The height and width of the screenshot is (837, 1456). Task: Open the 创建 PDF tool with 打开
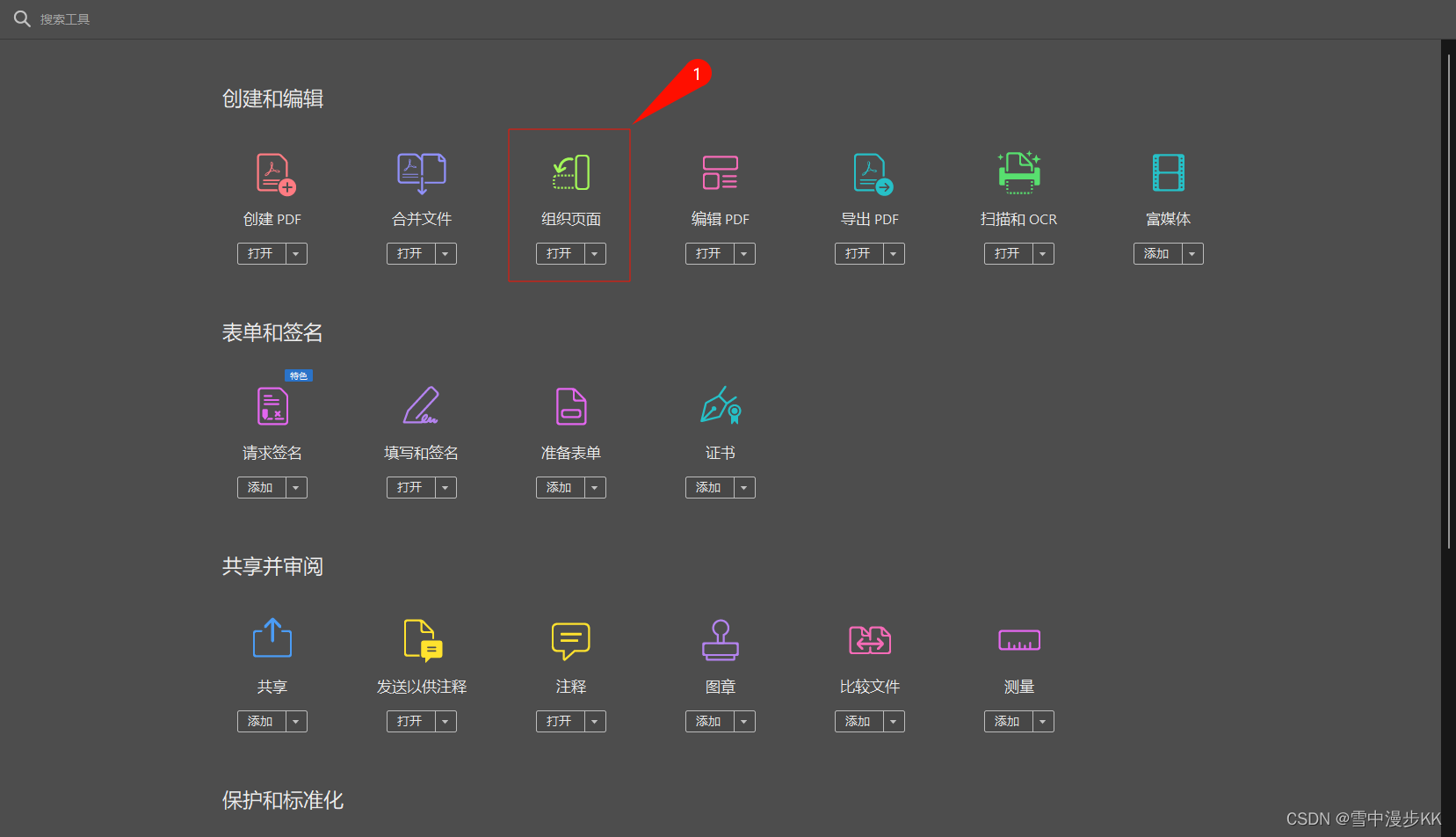(261, 253)
